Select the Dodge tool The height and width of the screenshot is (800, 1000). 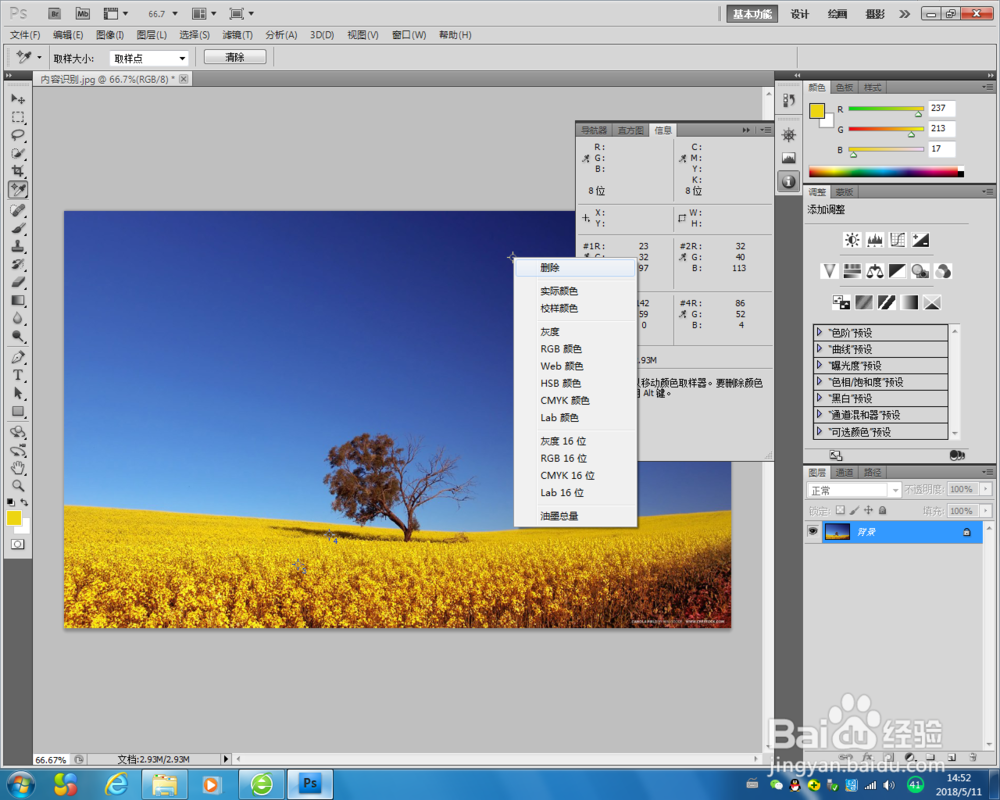click(18, 336)
